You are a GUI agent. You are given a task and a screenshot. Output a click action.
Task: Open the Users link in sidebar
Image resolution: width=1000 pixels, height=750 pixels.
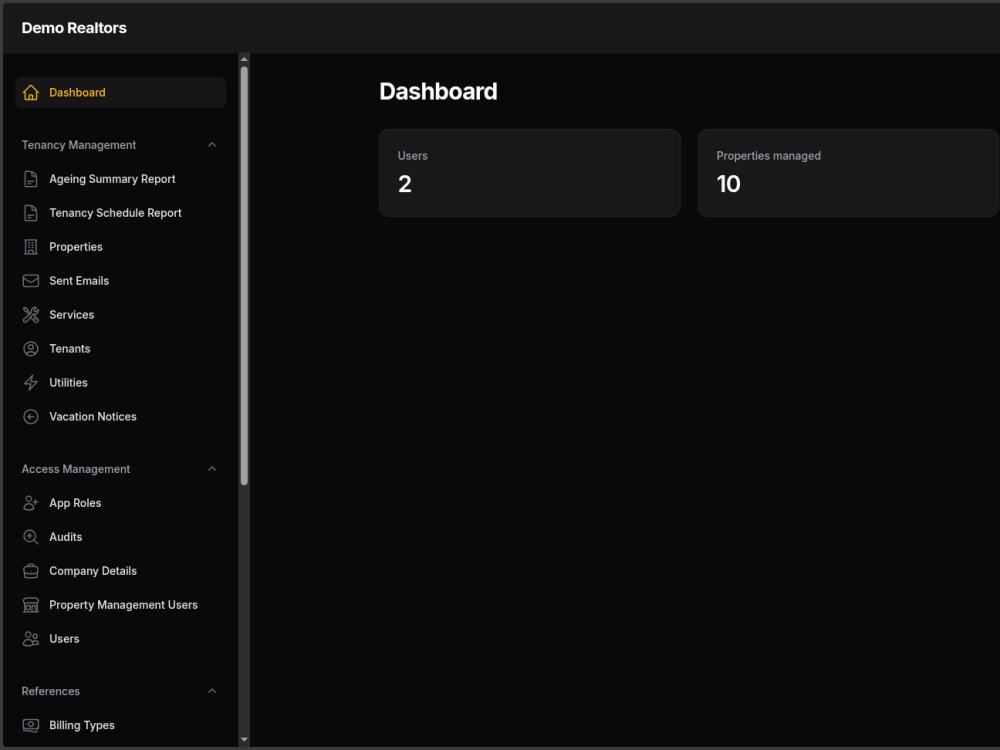point(121,639)
